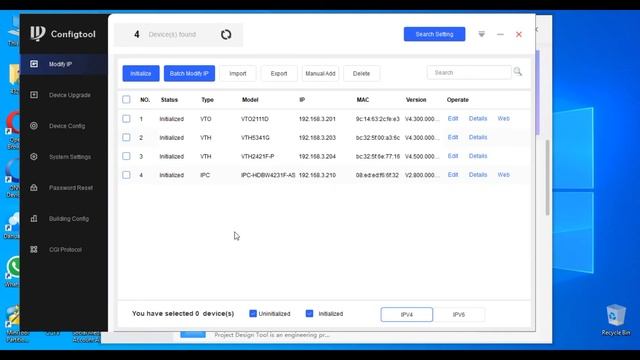Viewport: 640px width, 360px height.
Task: Open System Settings menu label
Action: click(x=70, y=157)
